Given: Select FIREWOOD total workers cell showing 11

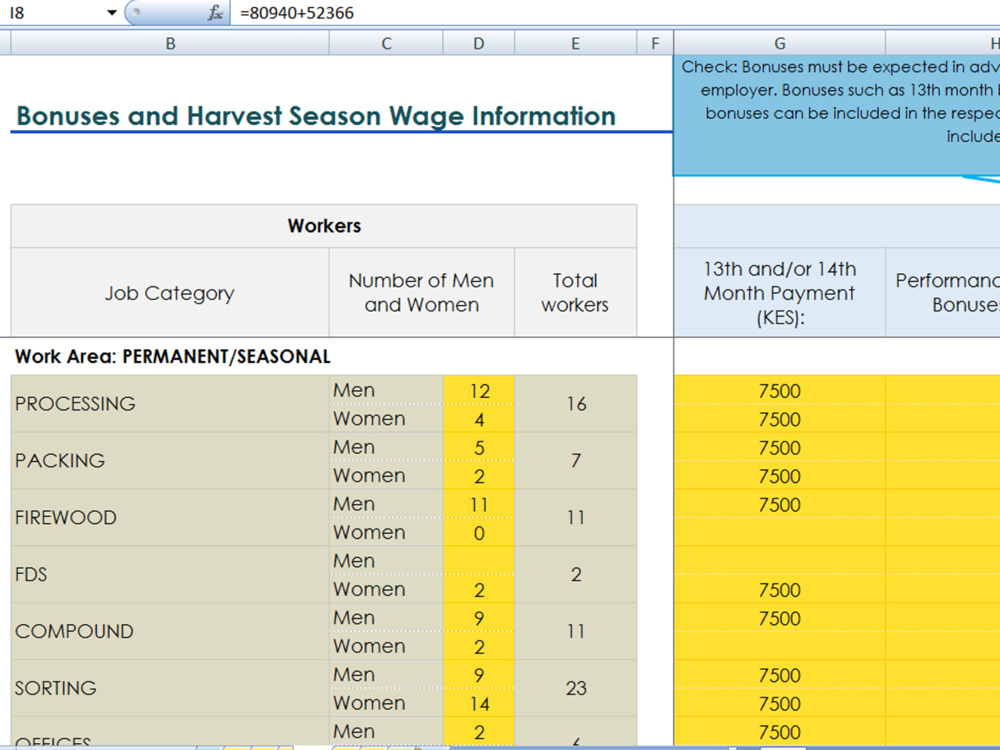Looking at the screenshot, I should 575,517.
